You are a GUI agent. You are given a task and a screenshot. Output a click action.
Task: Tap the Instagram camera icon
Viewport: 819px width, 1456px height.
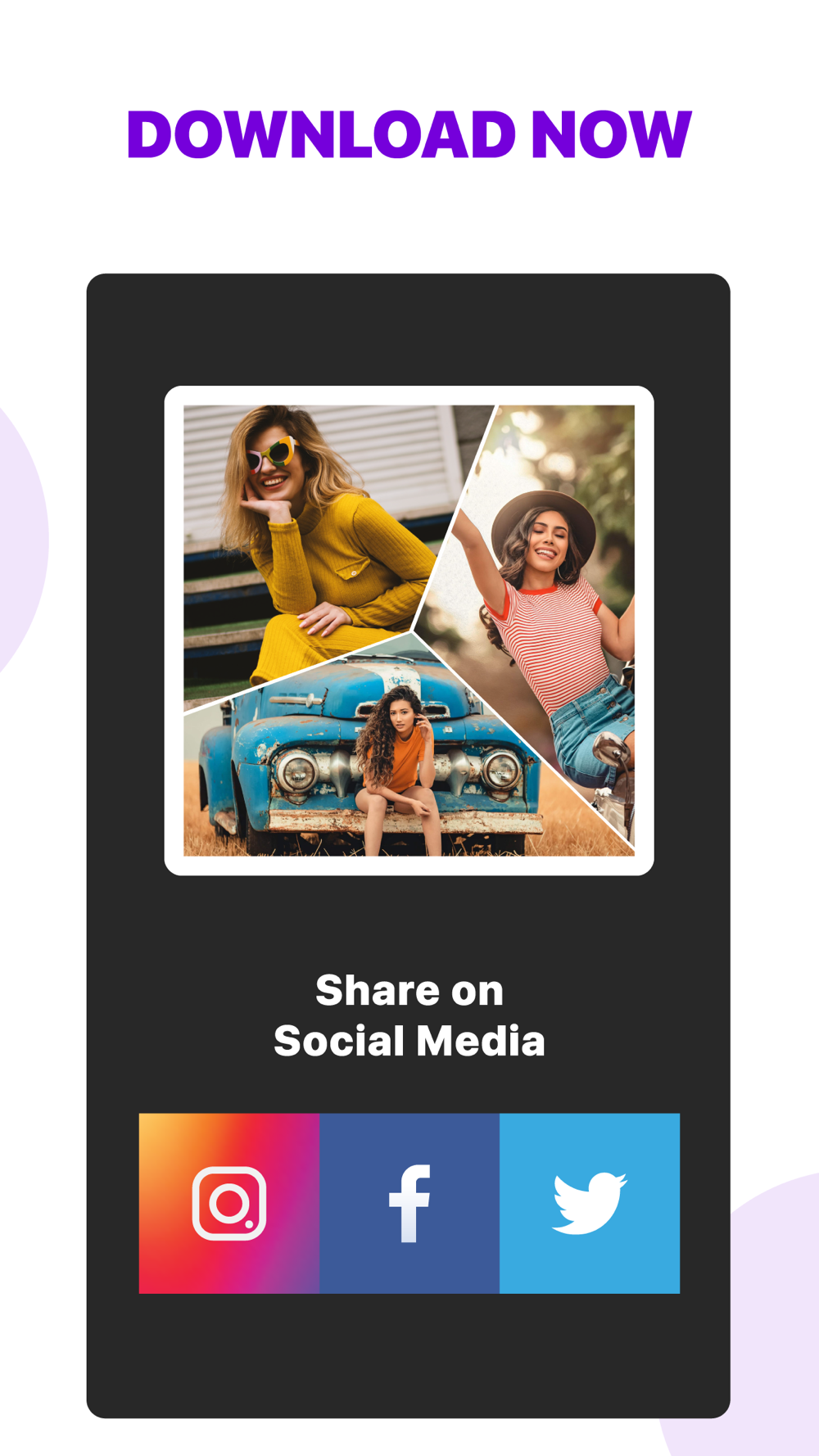coord(229,1203)
